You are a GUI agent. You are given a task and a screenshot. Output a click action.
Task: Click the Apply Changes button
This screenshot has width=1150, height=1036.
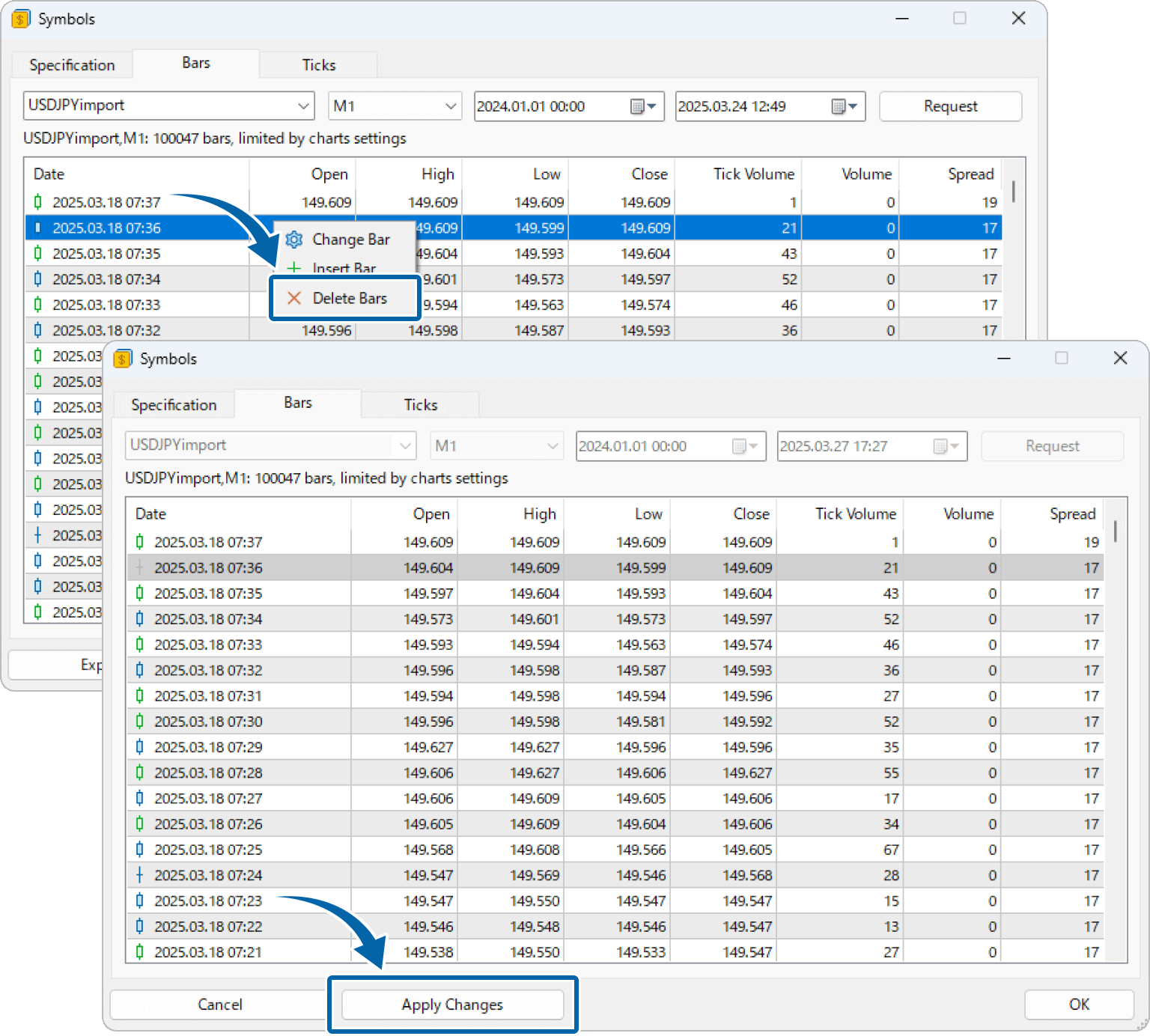click(452, 1005)
